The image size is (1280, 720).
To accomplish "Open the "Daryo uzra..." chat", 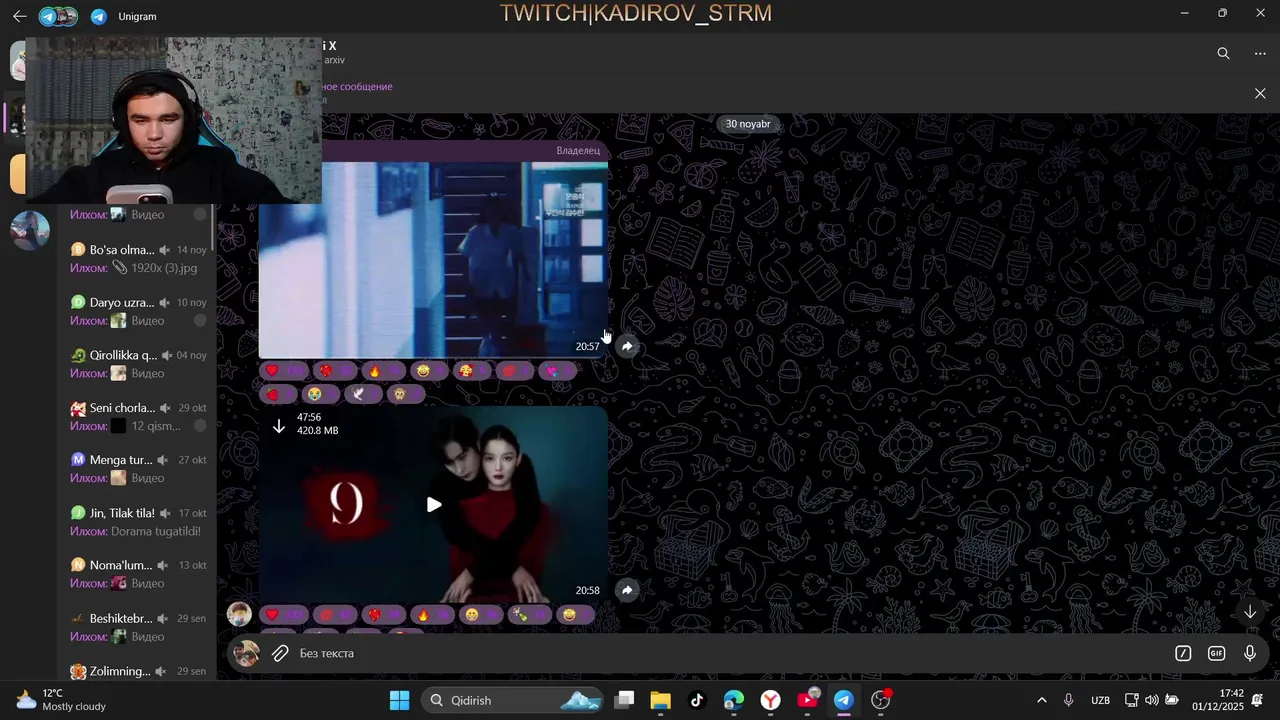I will point(138,311).
